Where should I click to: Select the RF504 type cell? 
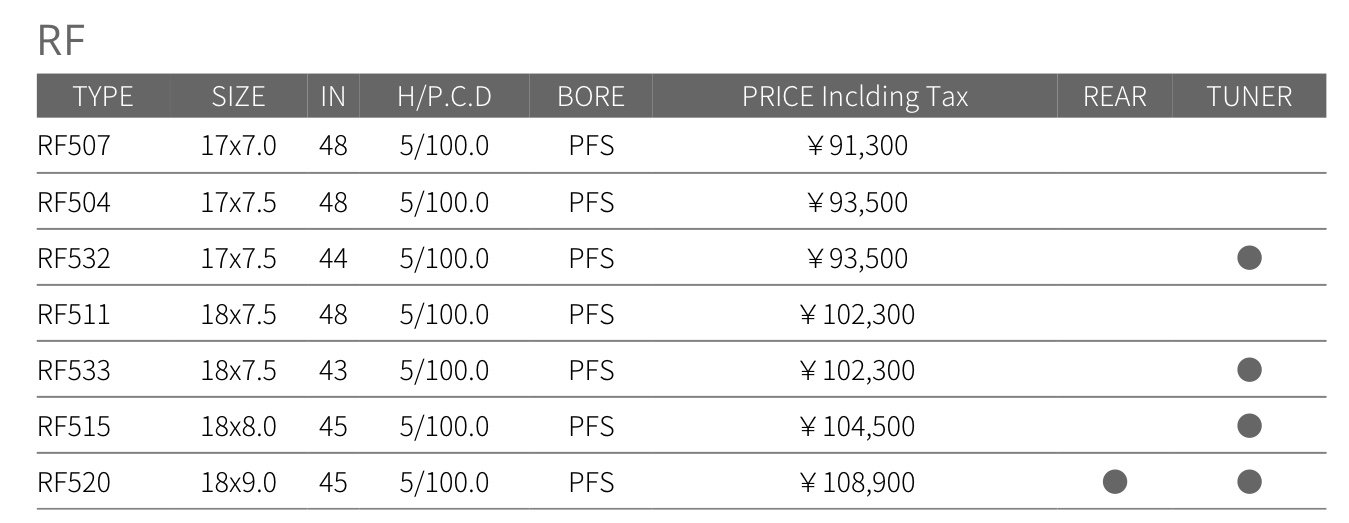point(74,202)
